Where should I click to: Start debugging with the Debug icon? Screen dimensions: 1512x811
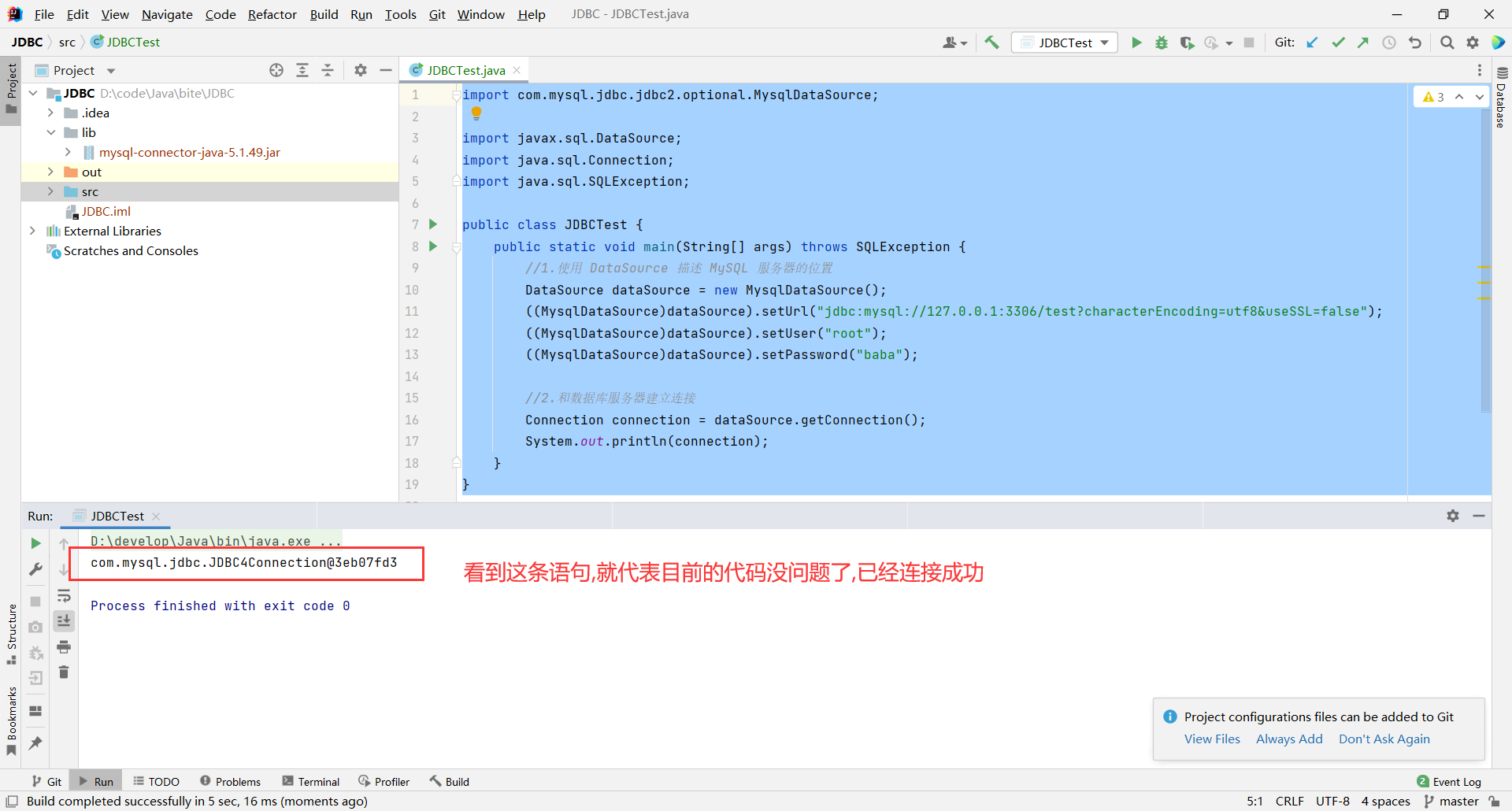point(1162,43)
